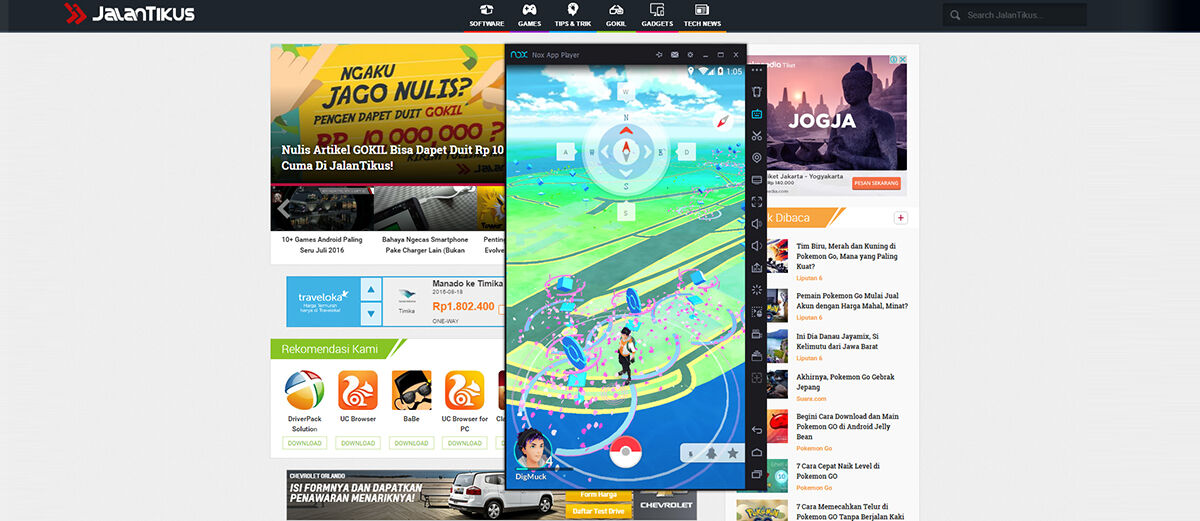Click the Nox volume down icon

pos(757,246)
